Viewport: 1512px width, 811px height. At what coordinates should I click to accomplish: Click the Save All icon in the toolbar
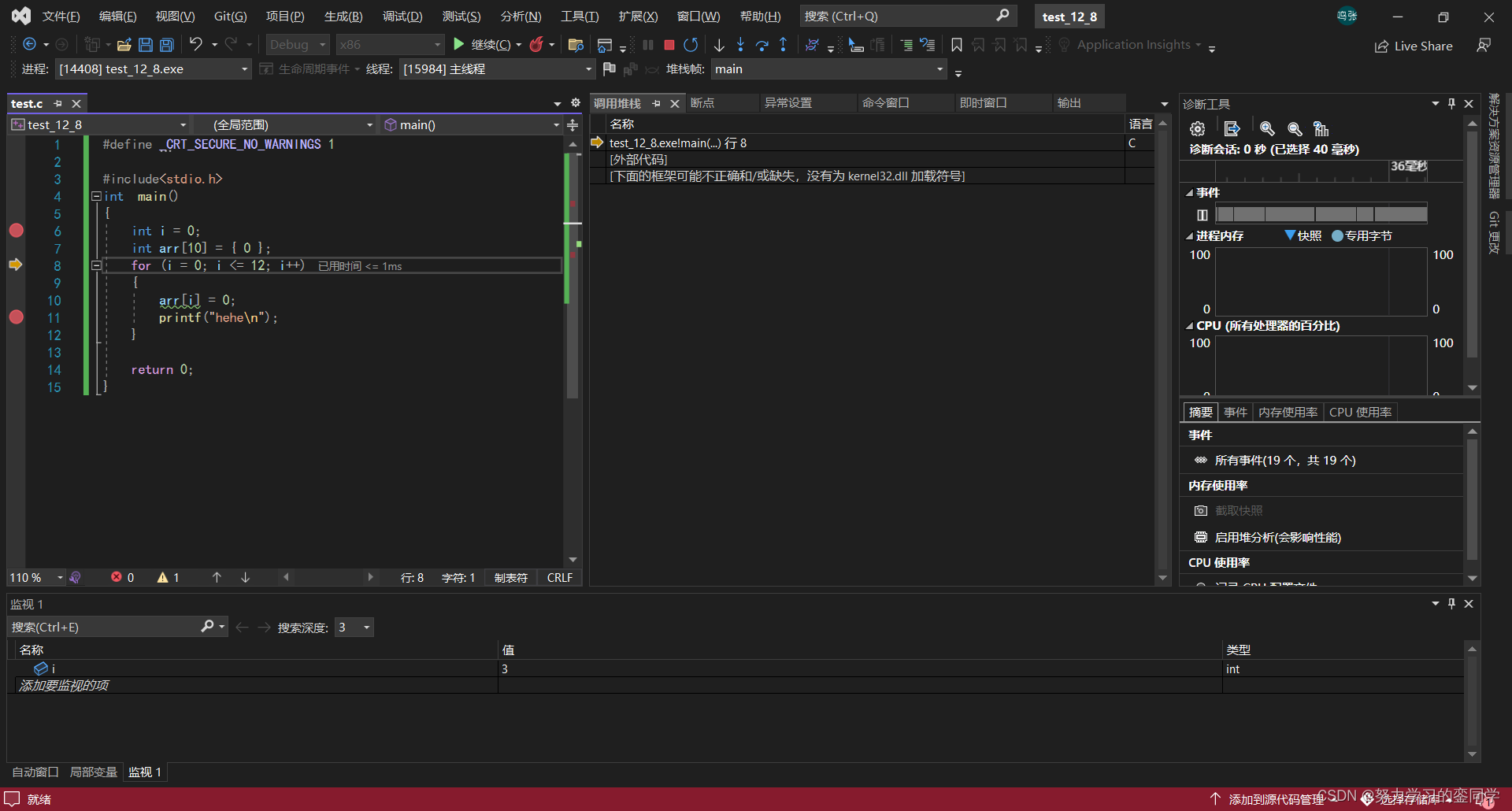point(167,45)
